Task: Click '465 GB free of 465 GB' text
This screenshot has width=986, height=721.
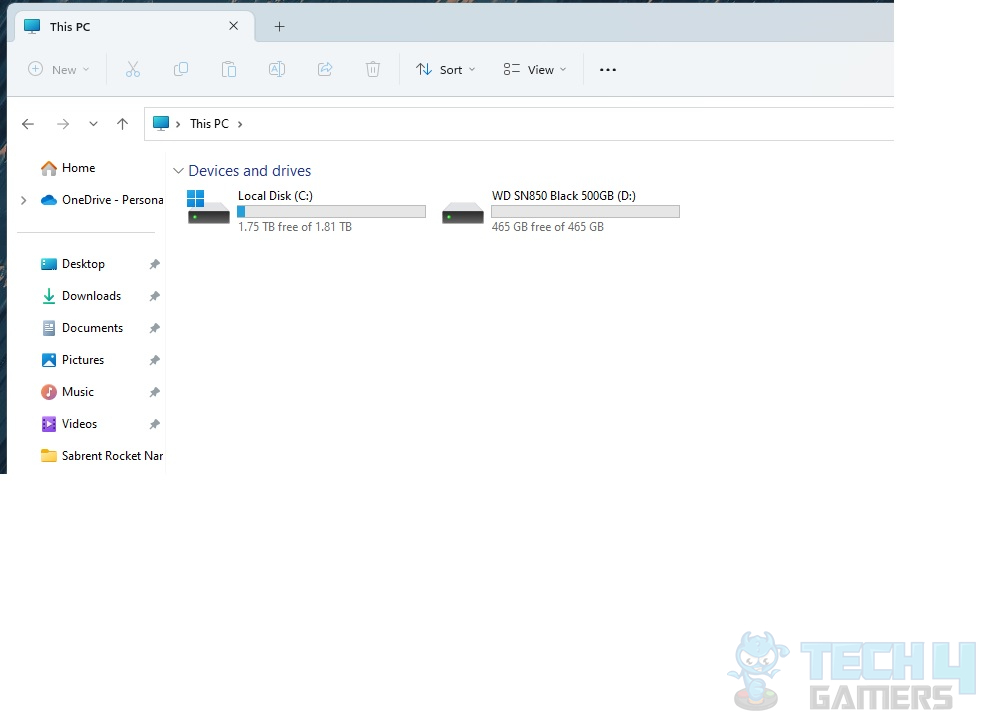Action: [x=548, y=227]
